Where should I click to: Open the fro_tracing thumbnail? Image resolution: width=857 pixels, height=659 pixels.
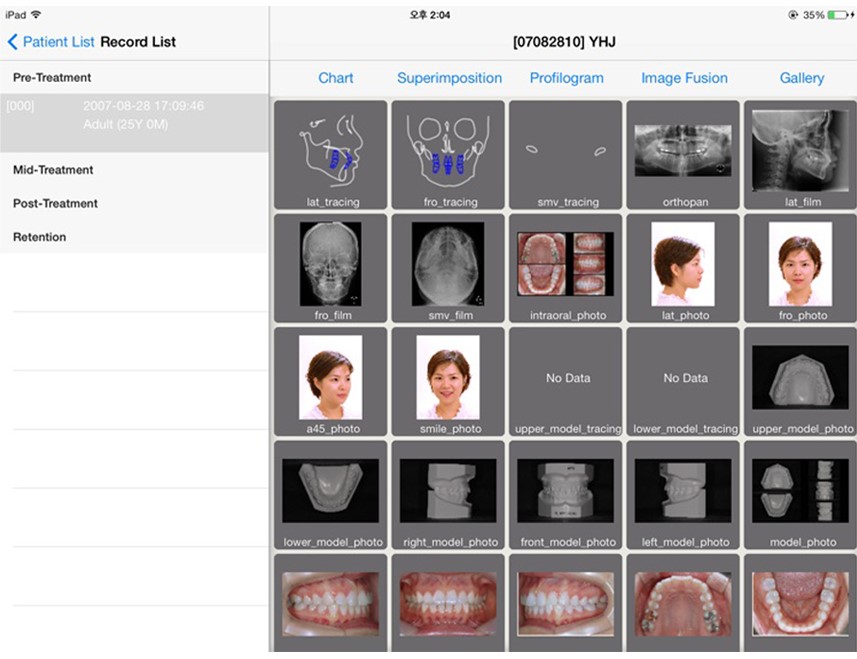448,154
